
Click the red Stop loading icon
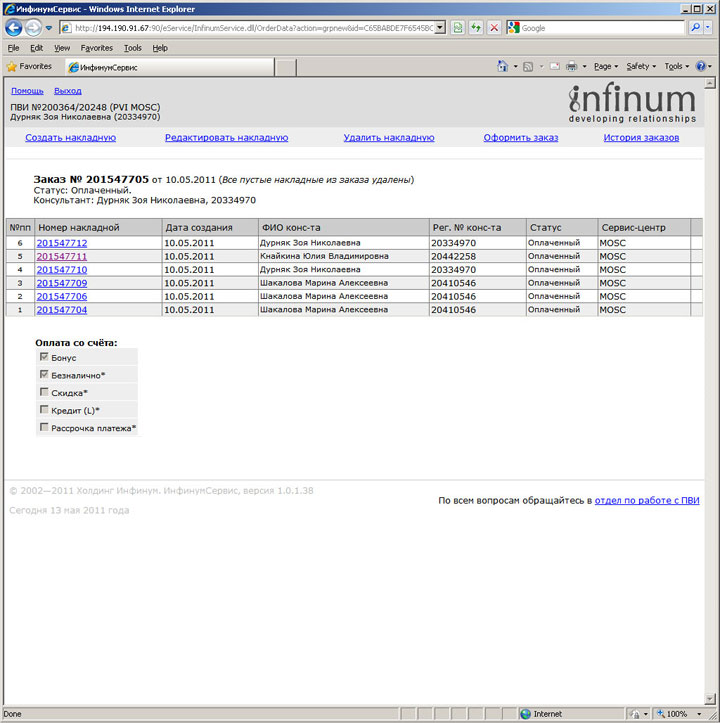point(494,28)
